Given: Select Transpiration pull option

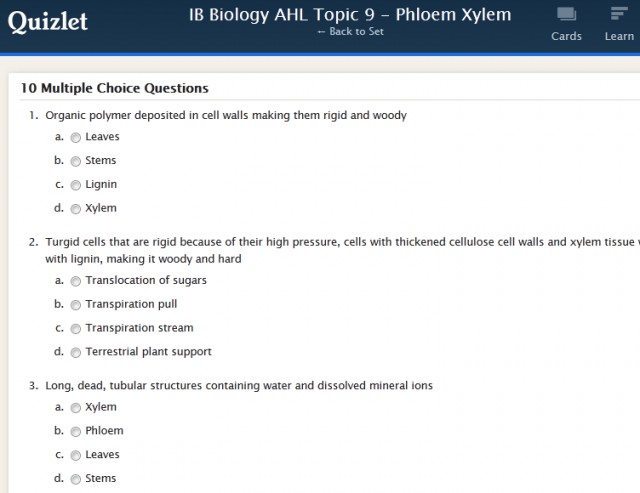Looking at the screenshot, I should coord(76,305).
